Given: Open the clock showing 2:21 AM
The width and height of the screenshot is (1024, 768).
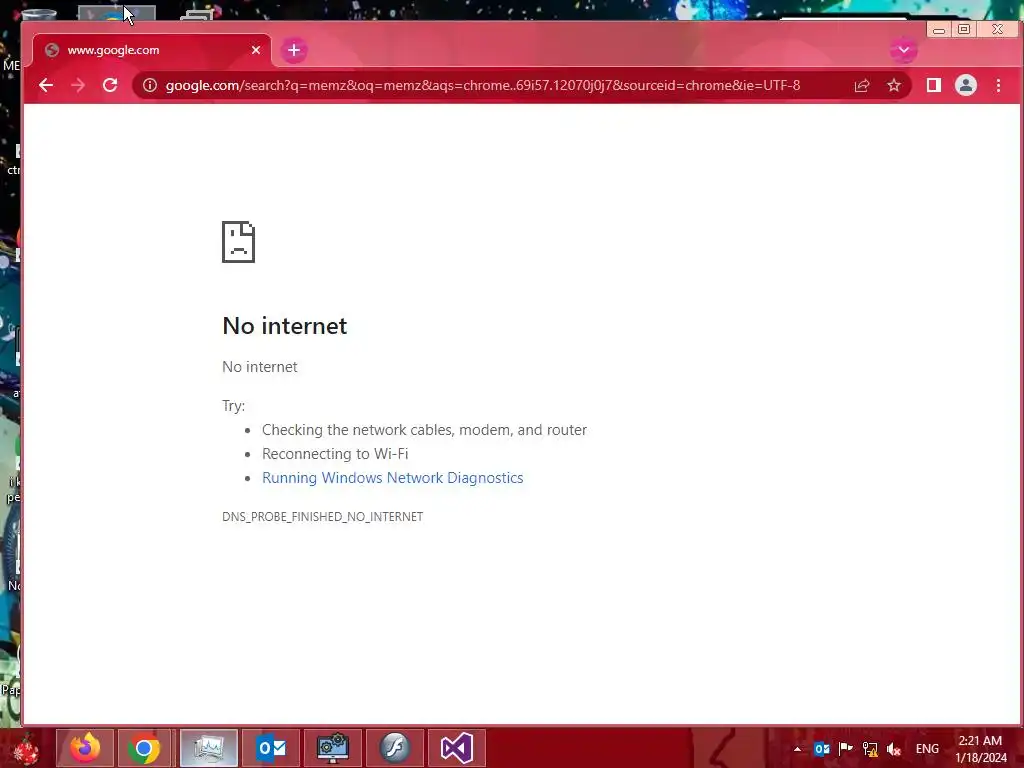Looking at the screenshot, I should click(x=981, y=749).
